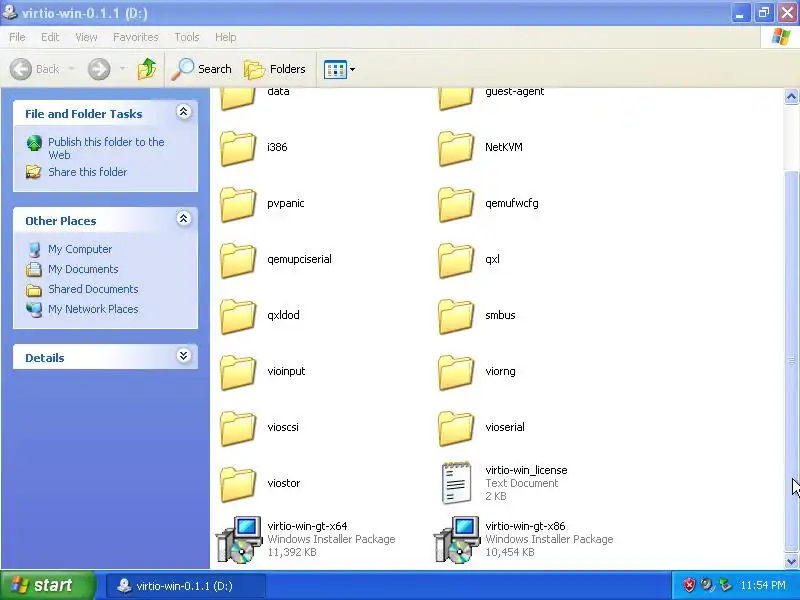Click the qemupciserial folder icon
This screenshot has width=800, height=600.
(x=238, y=260)
